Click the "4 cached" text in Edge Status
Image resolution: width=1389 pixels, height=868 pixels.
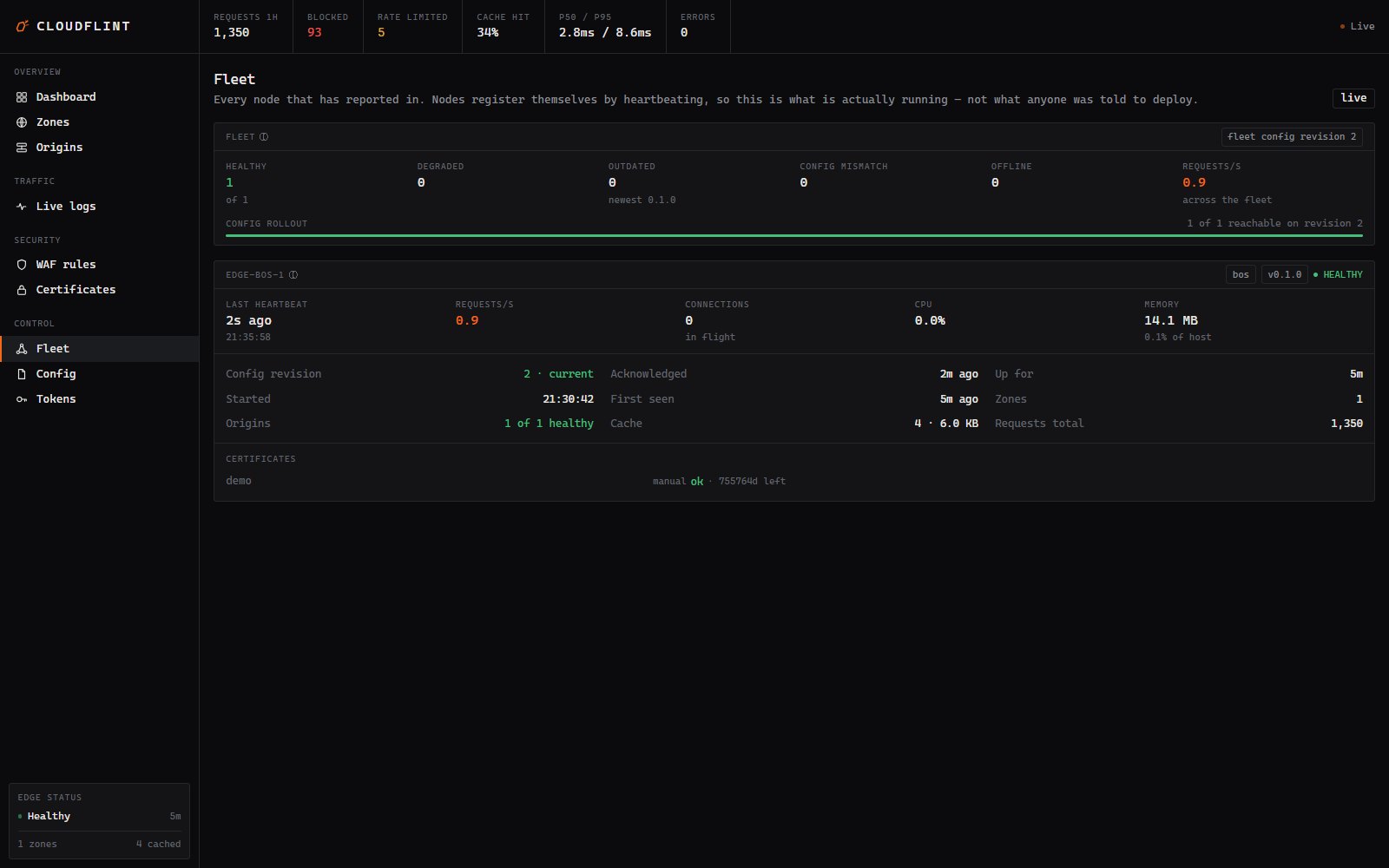click(158, 845)
